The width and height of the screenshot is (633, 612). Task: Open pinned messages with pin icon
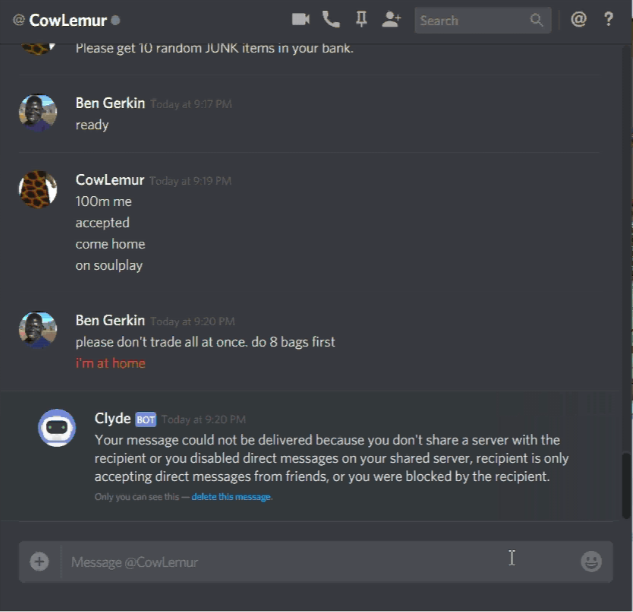pyautogui.click(x=361, y=19)
